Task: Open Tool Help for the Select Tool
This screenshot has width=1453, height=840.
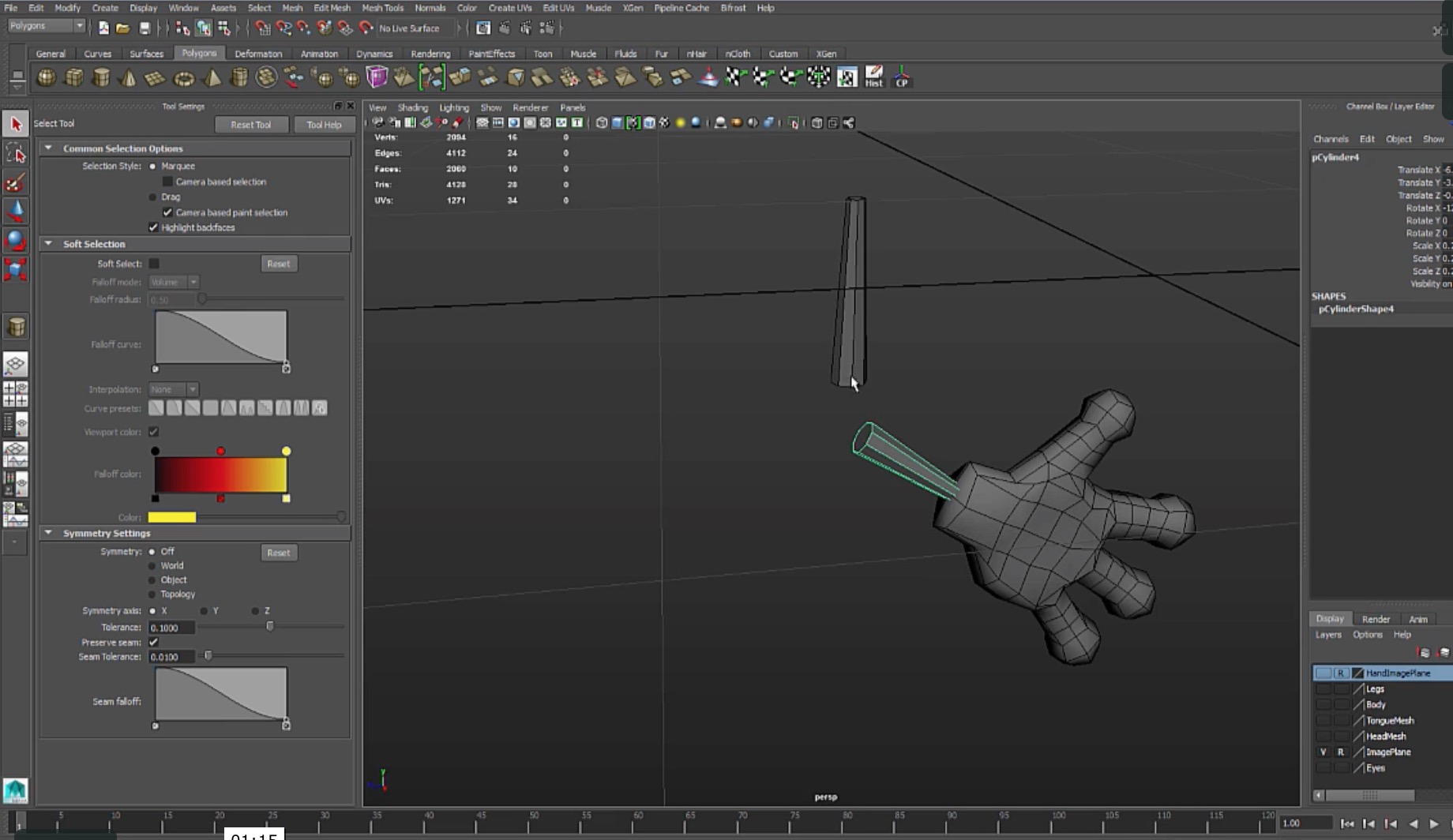Action: click(x=324, y=124)
